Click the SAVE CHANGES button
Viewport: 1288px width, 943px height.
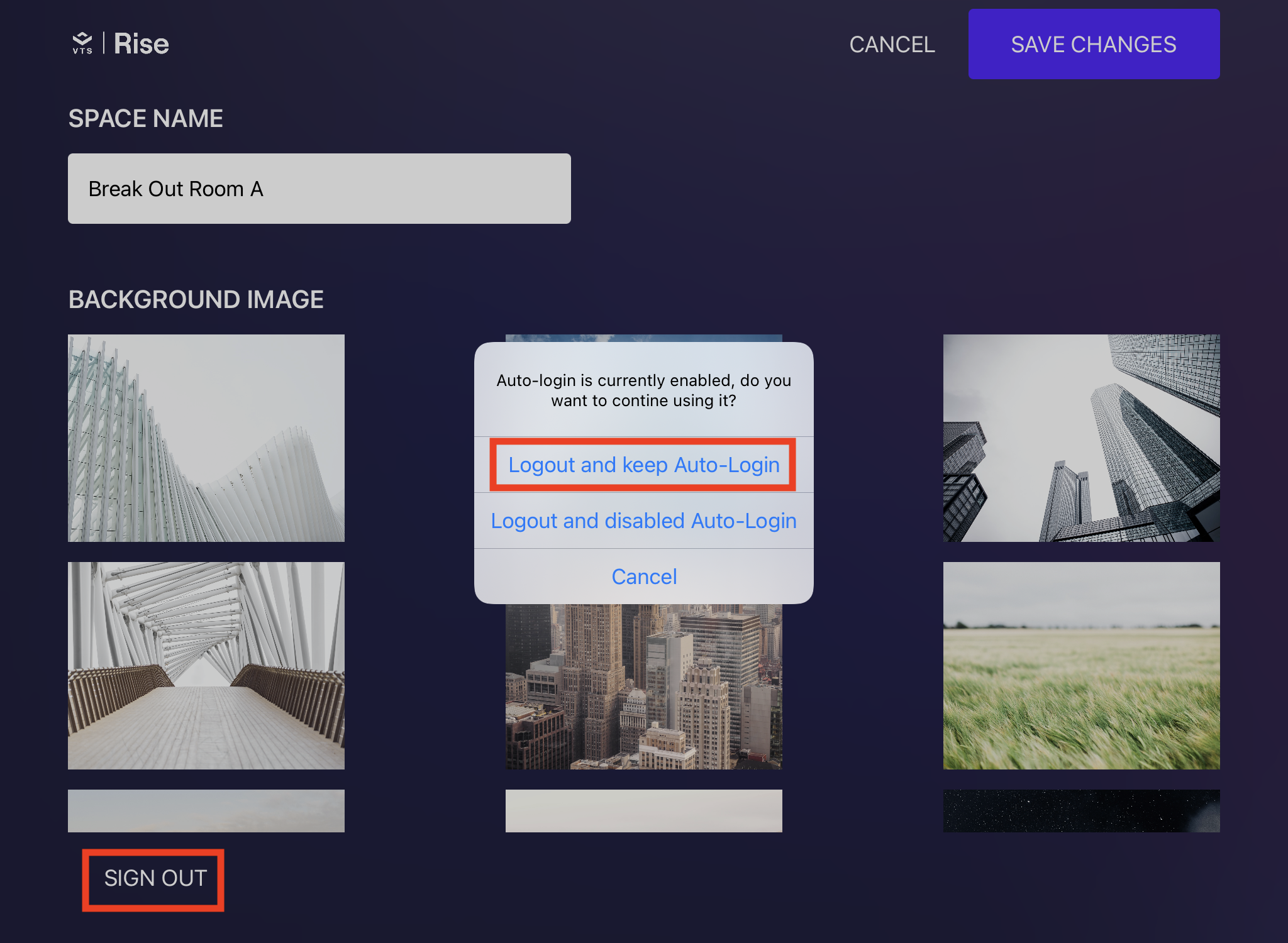[1093, 44]
